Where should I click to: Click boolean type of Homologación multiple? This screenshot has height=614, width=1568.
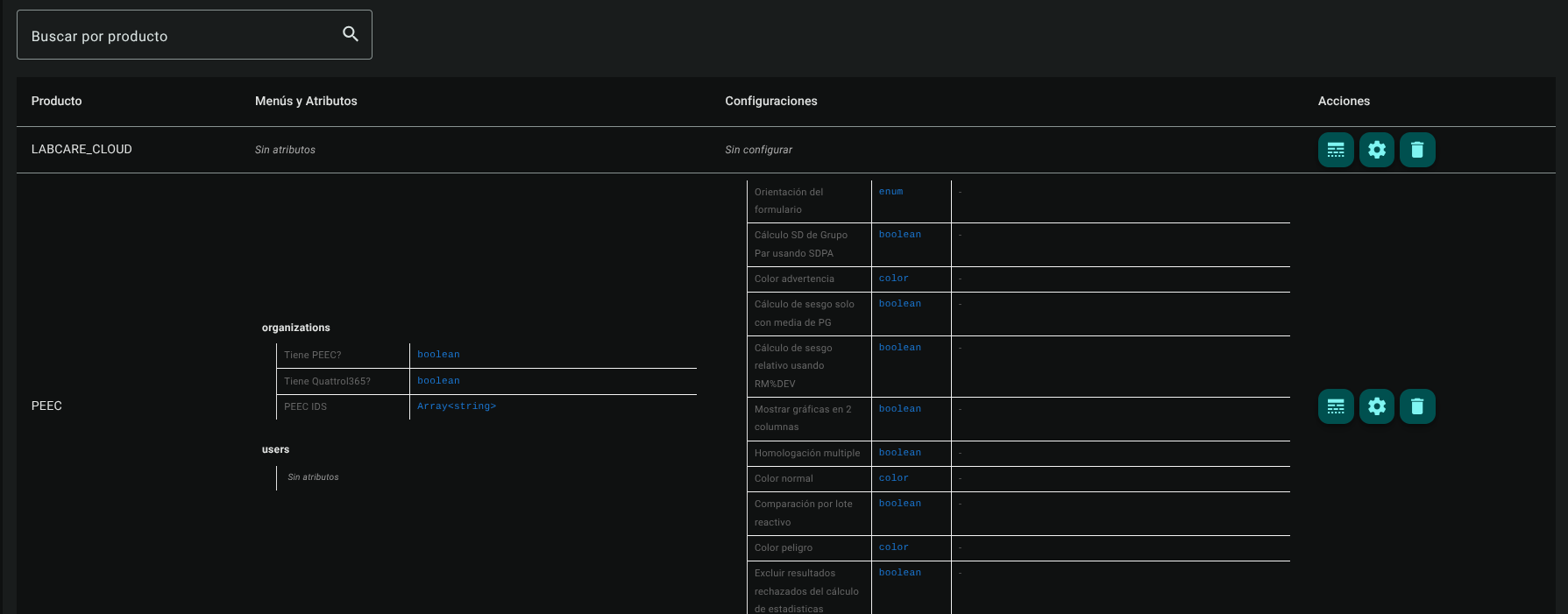coord(900,453)
